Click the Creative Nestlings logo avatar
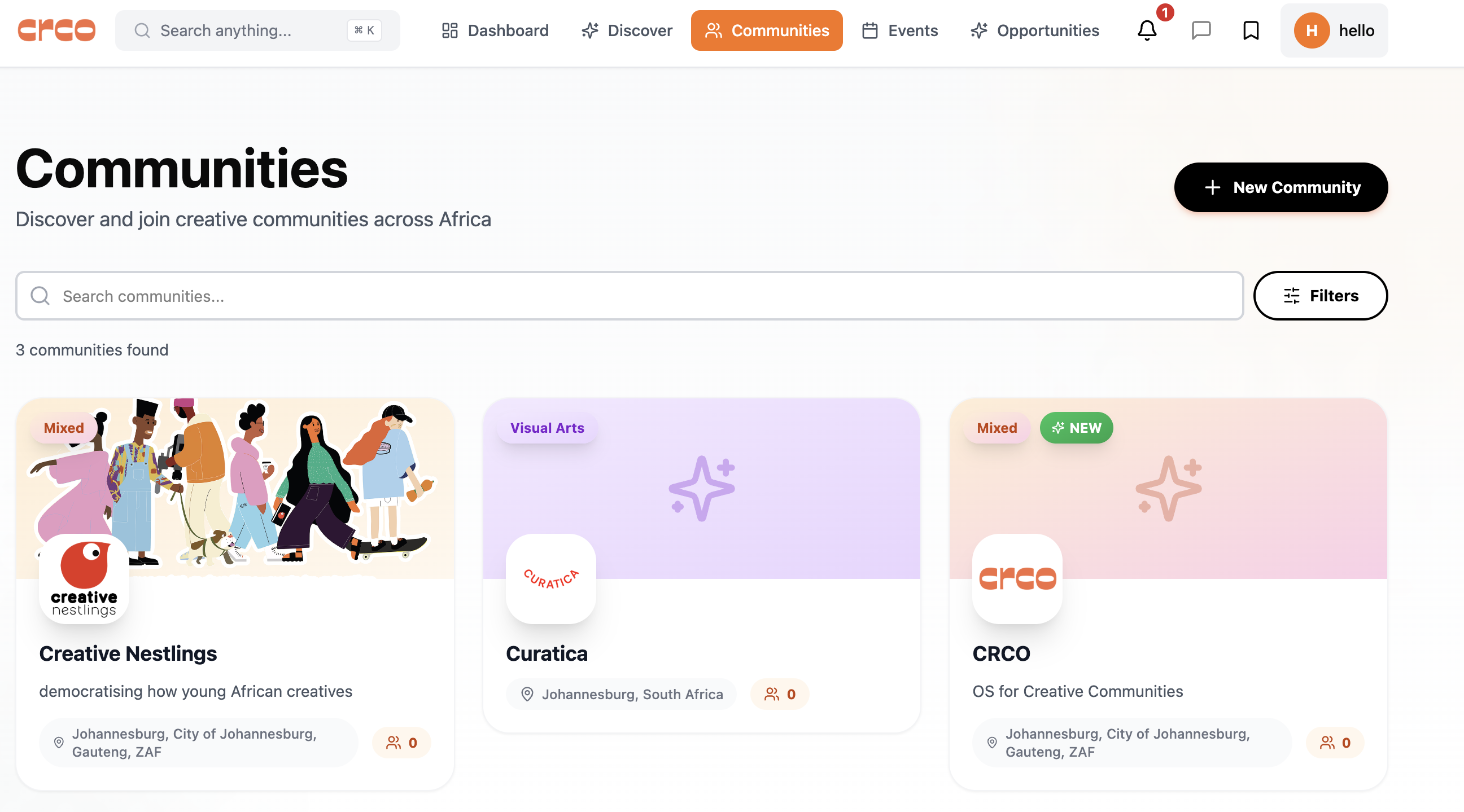The width and height of the screenshot is (1464, 812). tap(84, 578)
